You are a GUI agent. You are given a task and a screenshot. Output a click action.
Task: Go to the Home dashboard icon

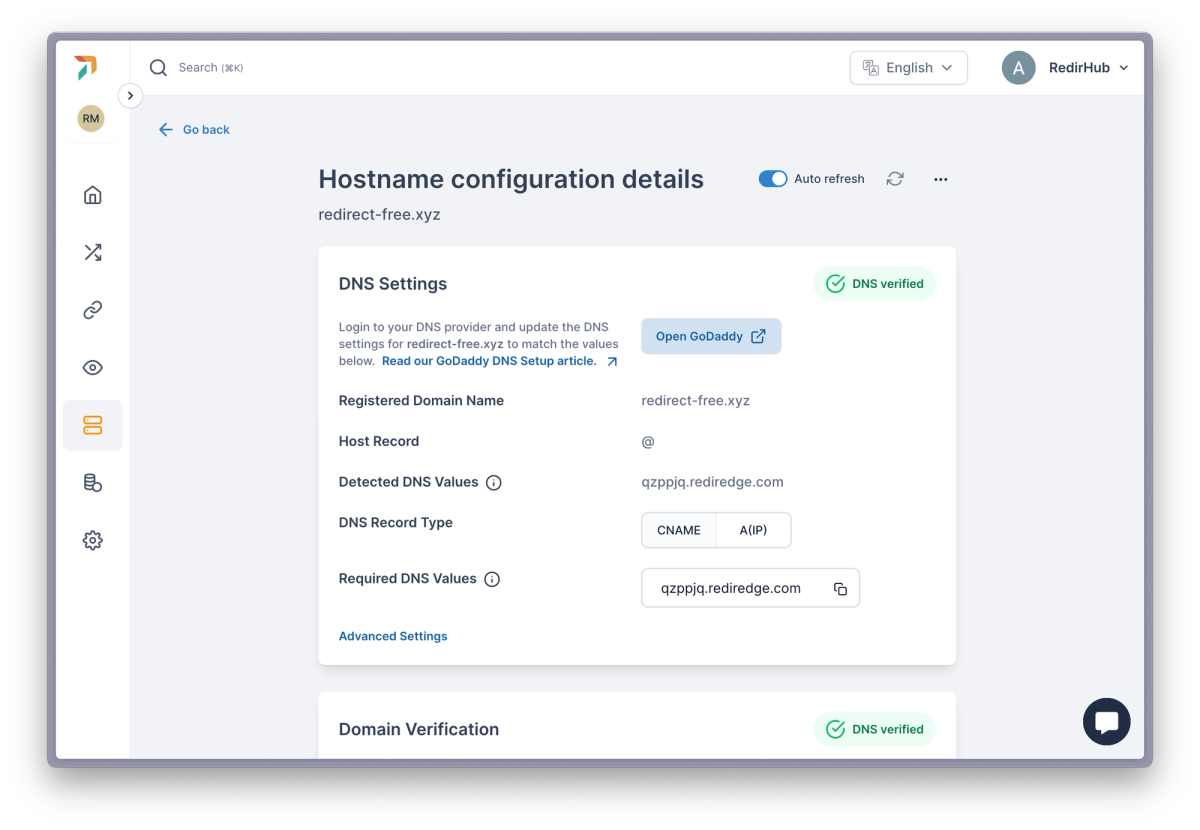point(92,194)
